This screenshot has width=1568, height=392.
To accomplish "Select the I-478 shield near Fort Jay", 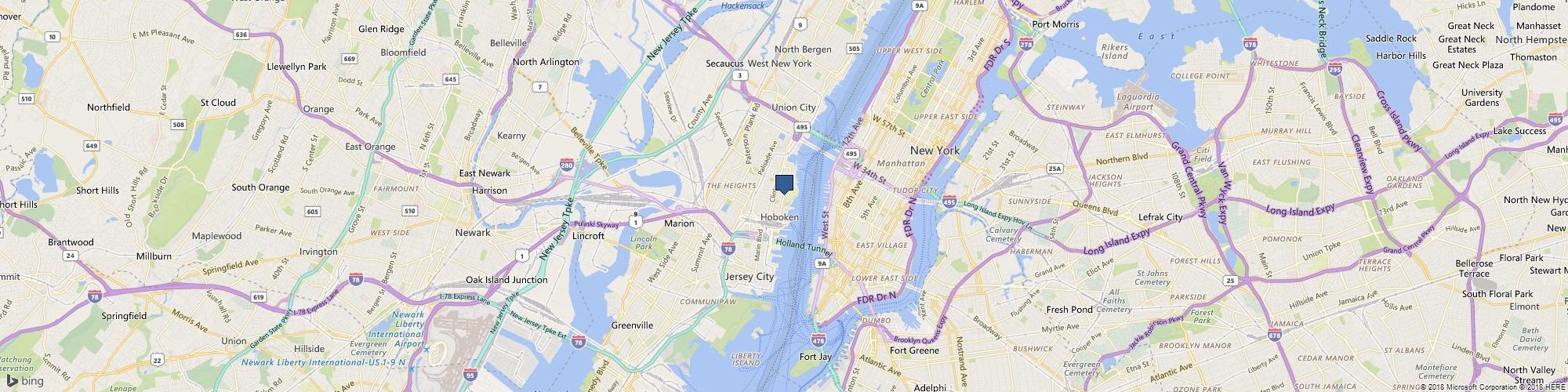I will [x=818, y=340].
